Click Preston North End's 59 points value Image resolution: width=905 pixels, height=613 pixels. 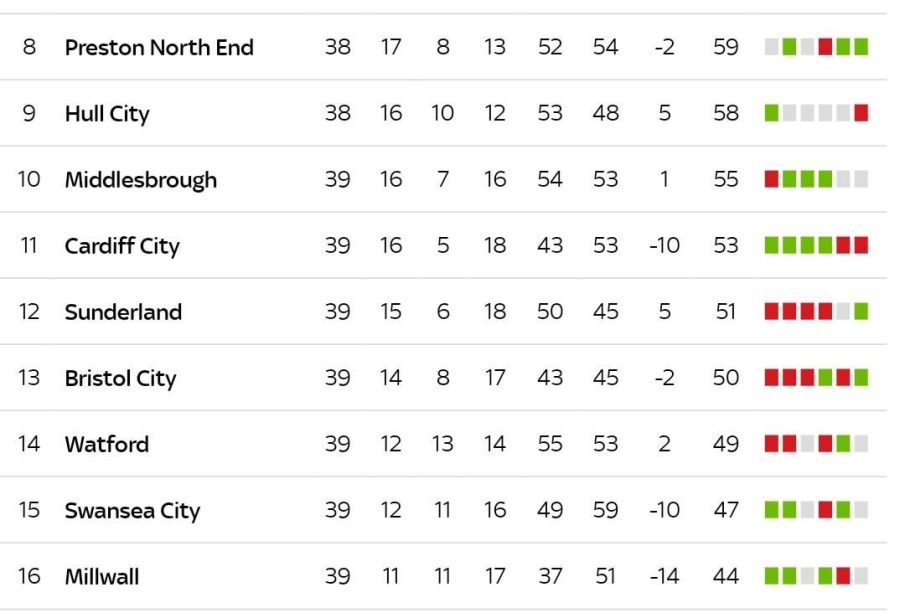tap(726, 47)
